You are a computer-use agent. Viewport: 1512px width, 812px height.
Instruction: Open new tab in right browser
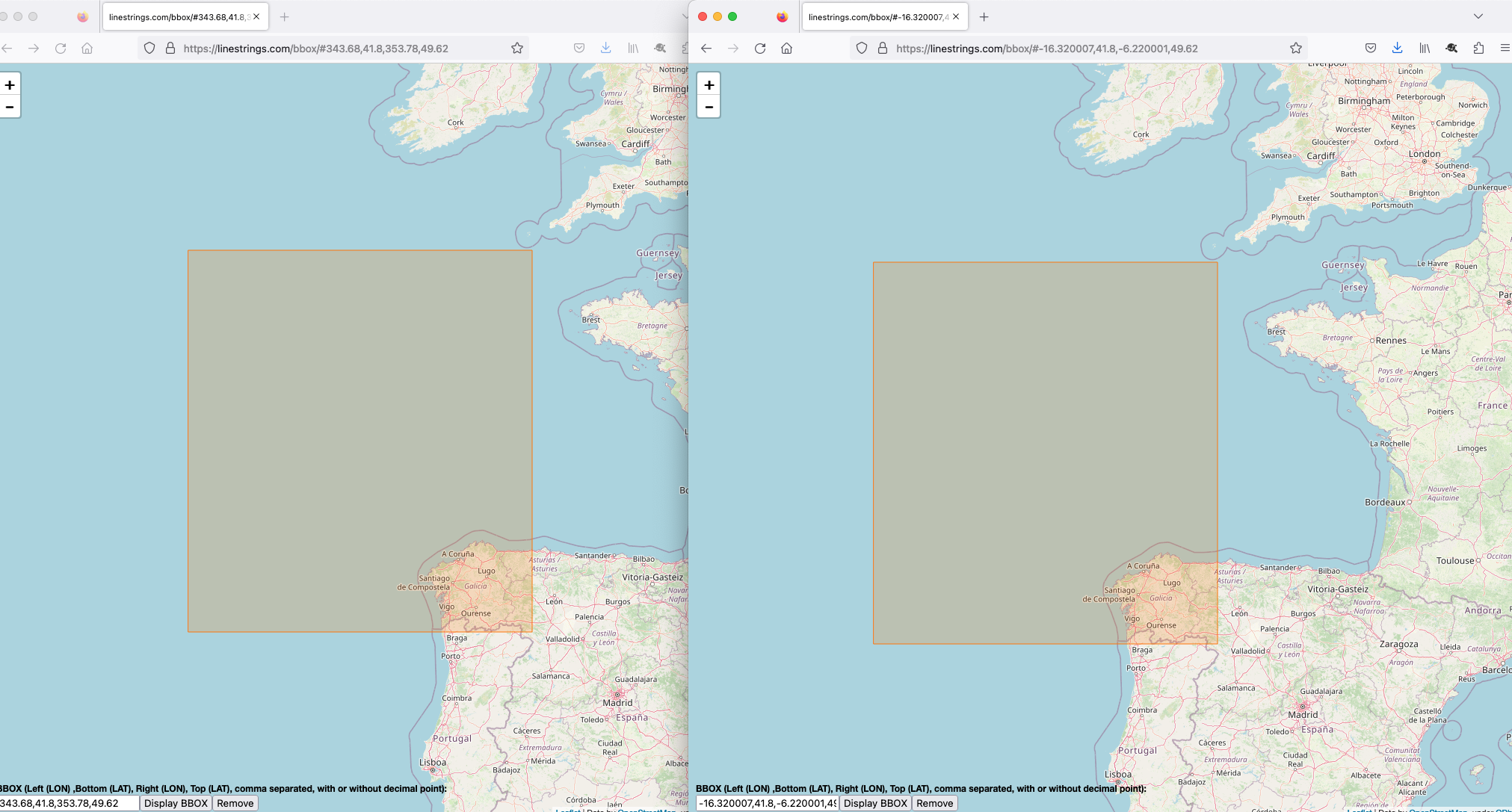coord(984,16)
